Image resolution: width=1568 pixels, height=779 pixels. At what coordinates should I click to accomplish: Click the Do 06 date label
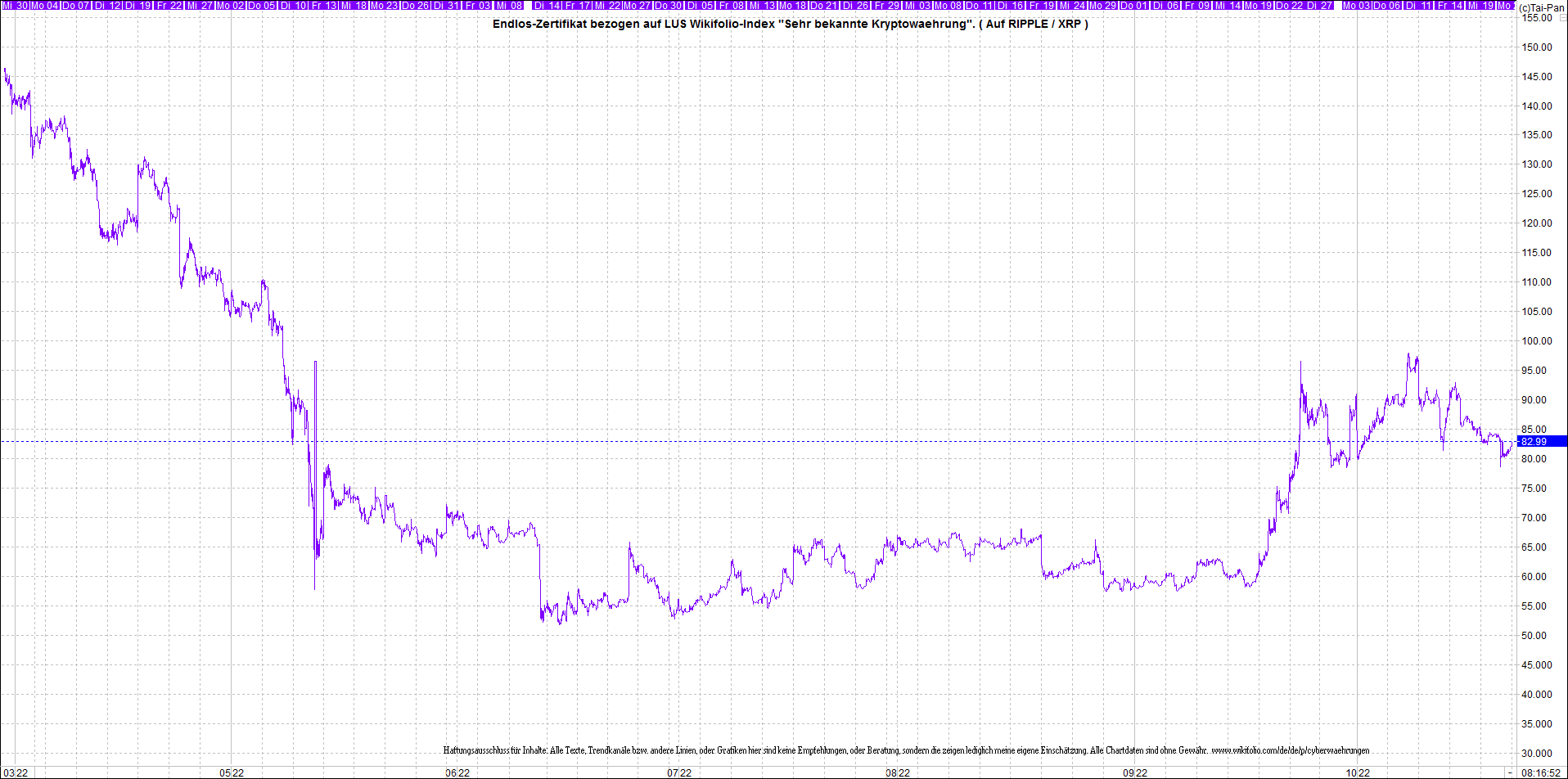coord(1387,5)
